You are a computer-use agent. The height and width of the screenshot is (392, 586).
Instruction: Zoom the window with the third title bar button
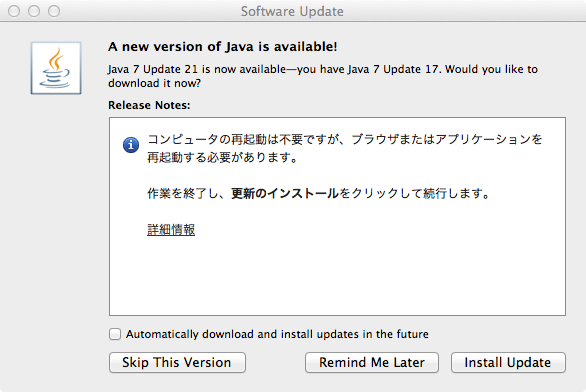tap(54, 11)
